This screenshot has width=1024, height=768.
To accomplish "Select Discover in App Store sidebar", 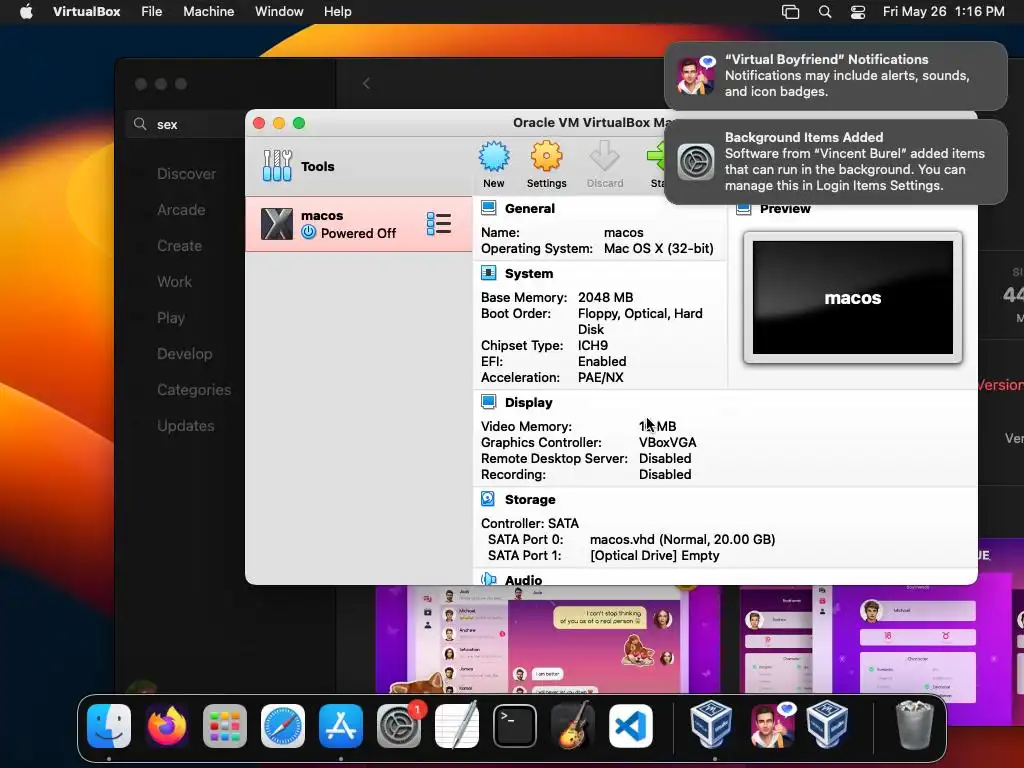I will pos(186,174).
